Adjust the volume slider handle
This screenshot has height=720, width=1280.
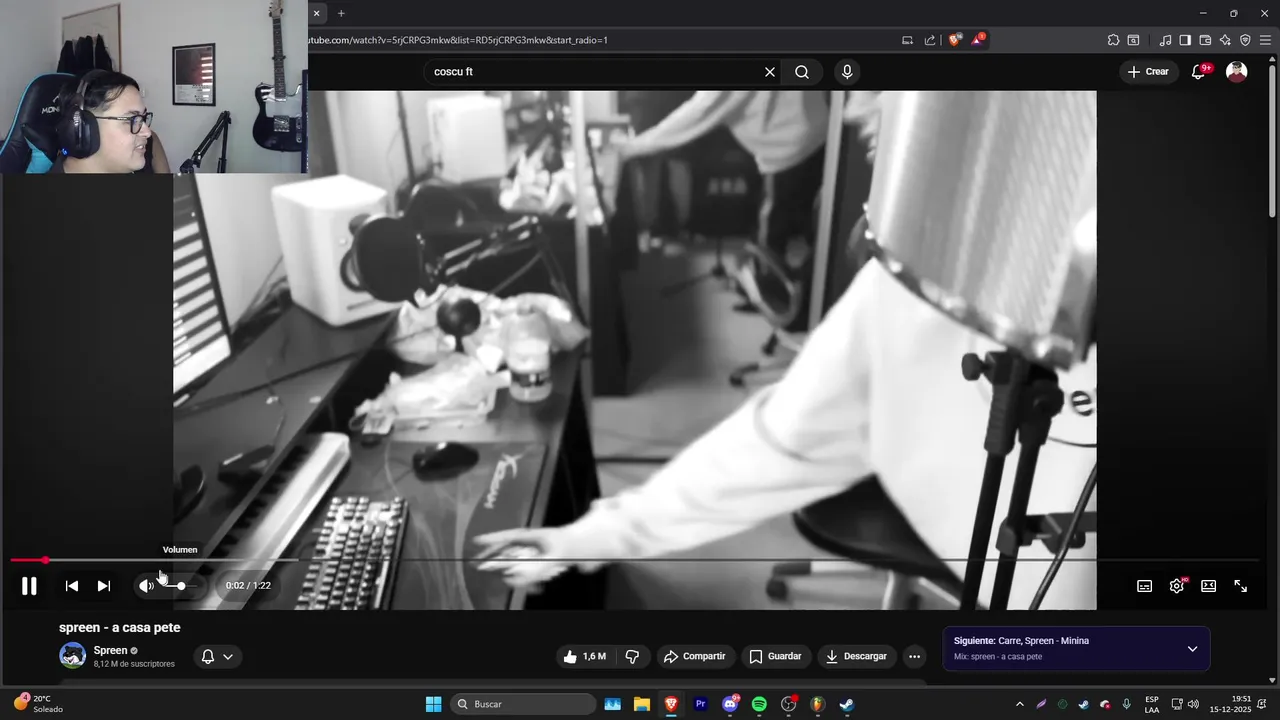point(181,586)
